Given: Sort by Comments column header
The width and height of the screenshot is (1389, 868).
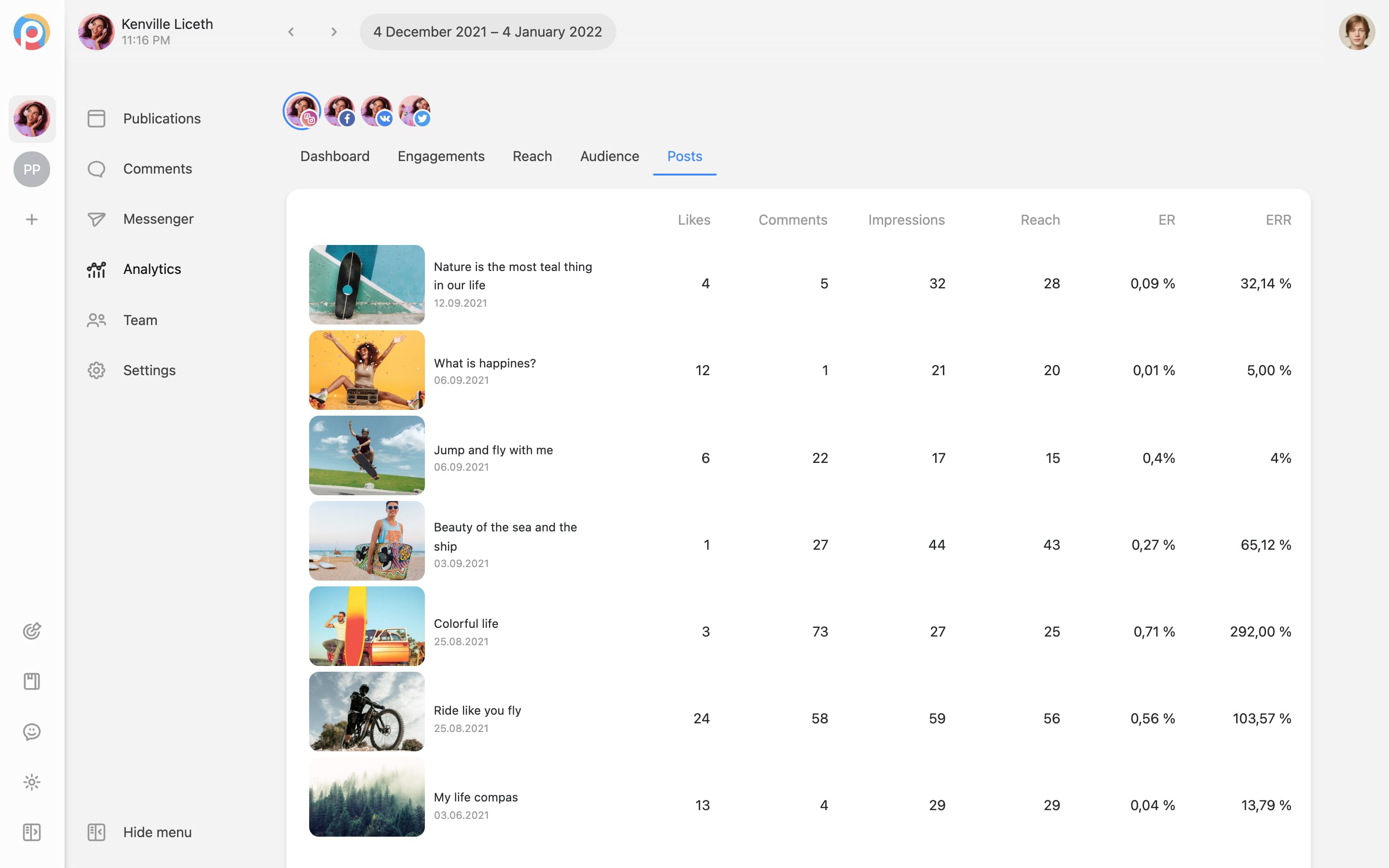Looking at the screenshot, I should click(793, 220).
